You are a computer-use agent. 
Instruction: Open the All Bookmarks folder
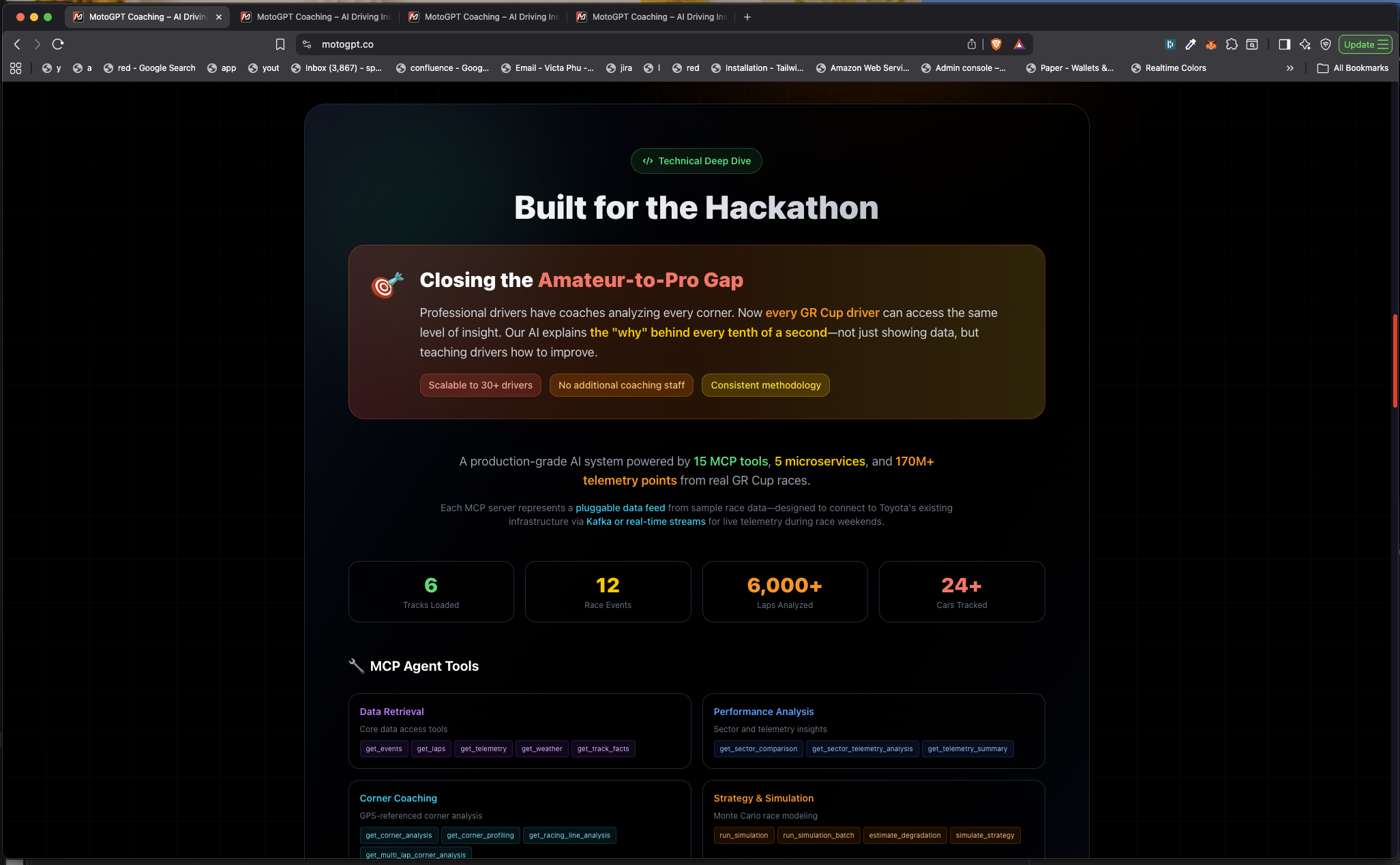(1353, 68)
